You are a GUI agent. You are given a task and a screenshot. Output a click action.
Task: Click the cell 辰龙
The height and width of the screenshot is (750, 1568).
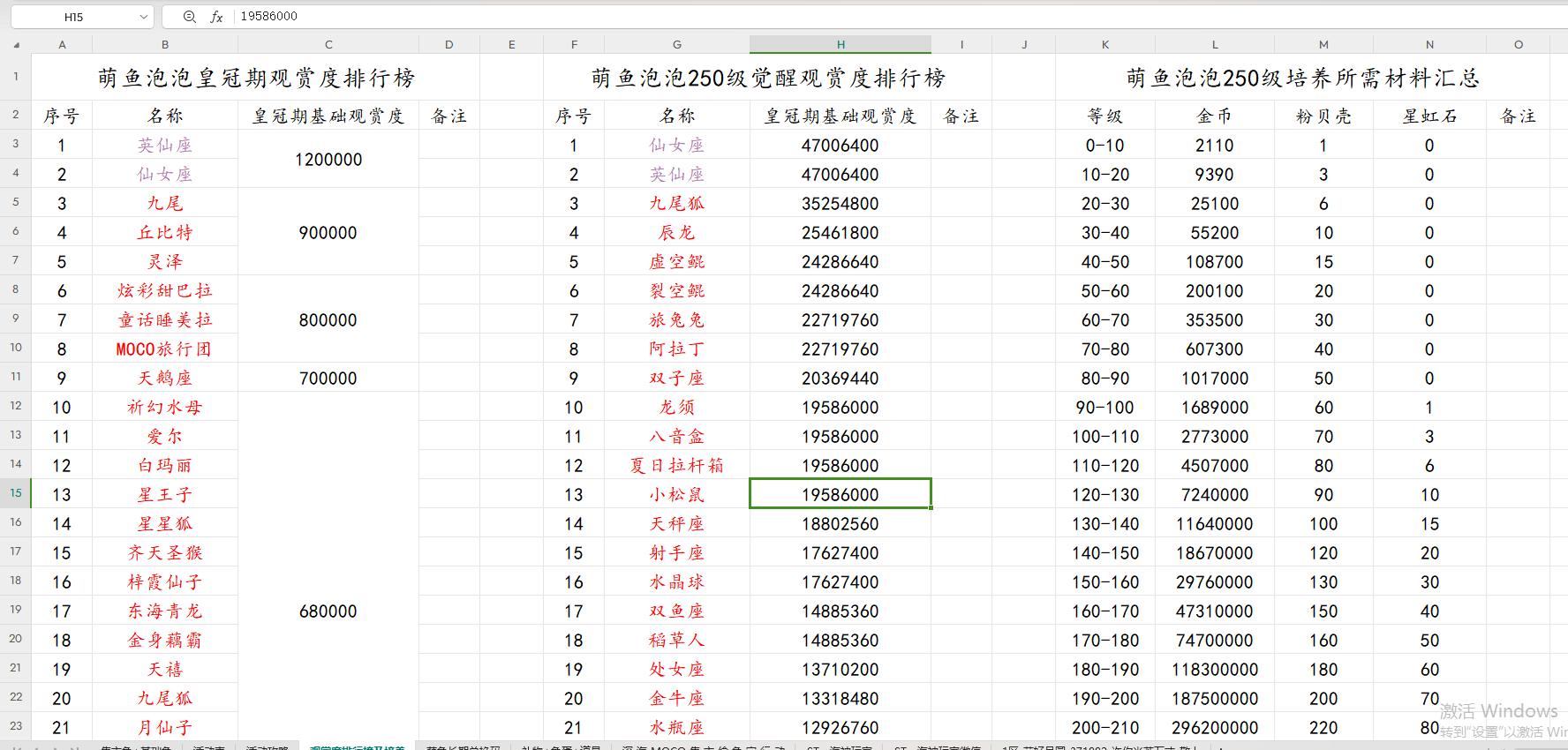677,232
